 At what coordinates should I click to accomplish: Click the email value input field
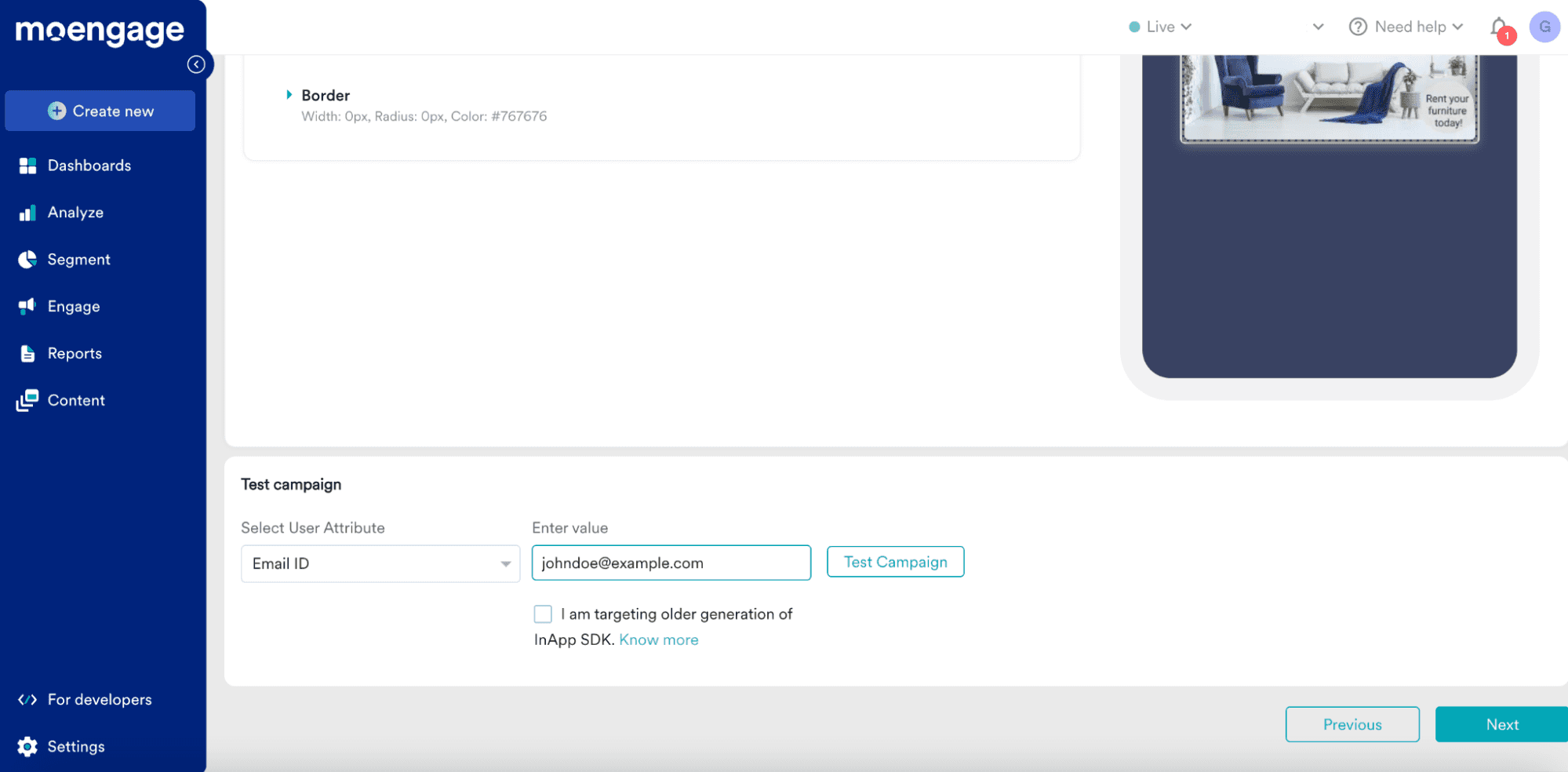(x=671, y=563)
